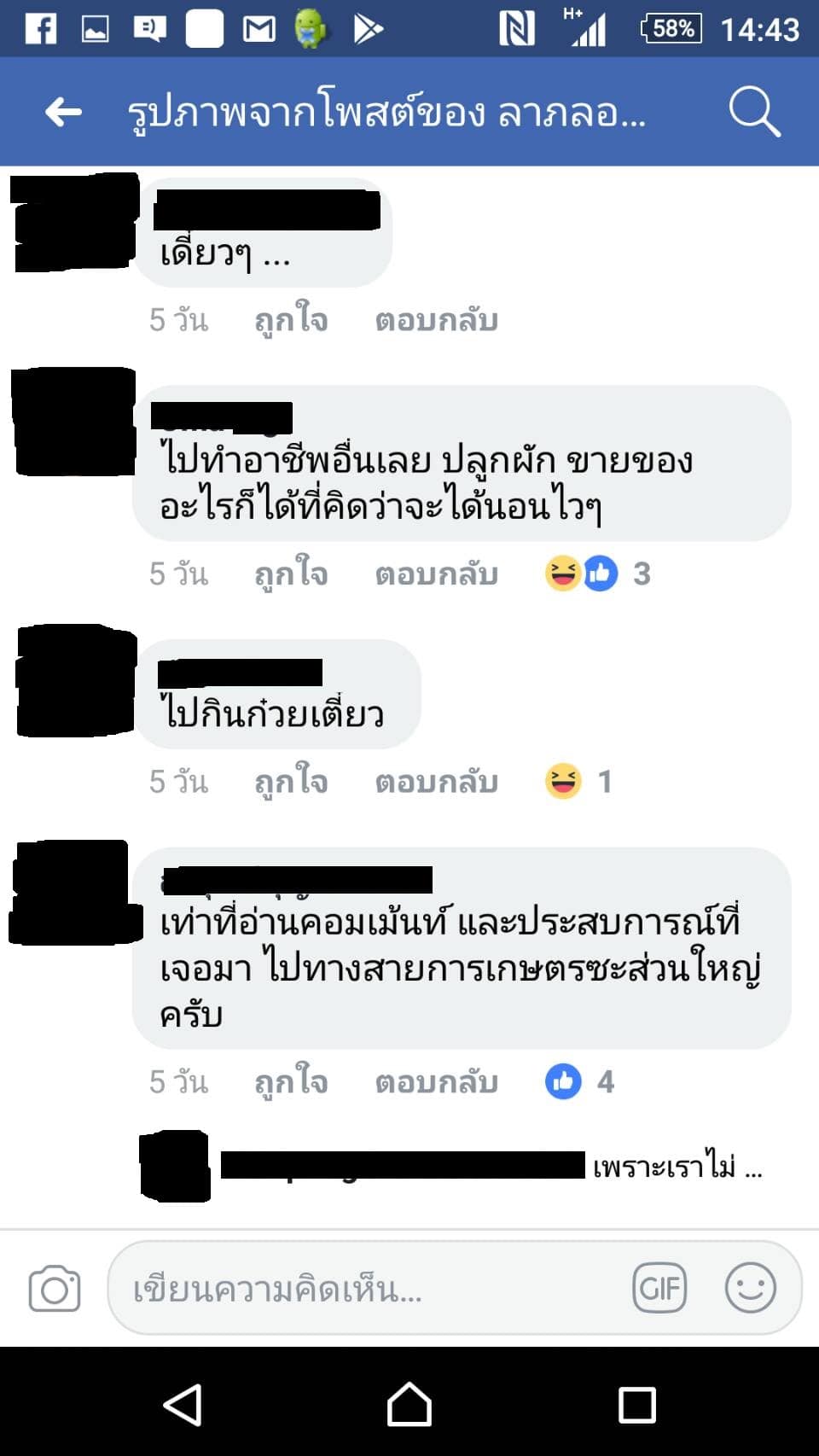View the 4 likes on เกษตร comment
Screen dimensions: 819x1456
click(x=580, y=1081)
